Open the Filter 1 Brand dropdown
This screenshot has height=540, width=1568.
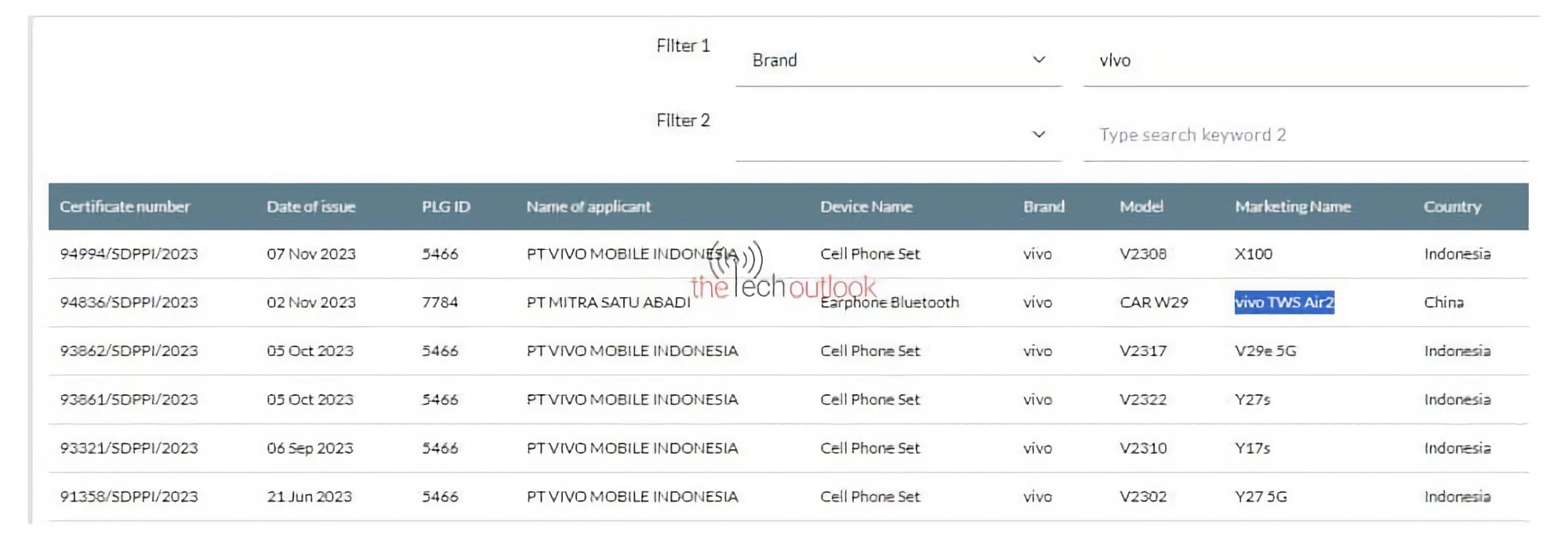pyautogui.click(x=898, y=60)
